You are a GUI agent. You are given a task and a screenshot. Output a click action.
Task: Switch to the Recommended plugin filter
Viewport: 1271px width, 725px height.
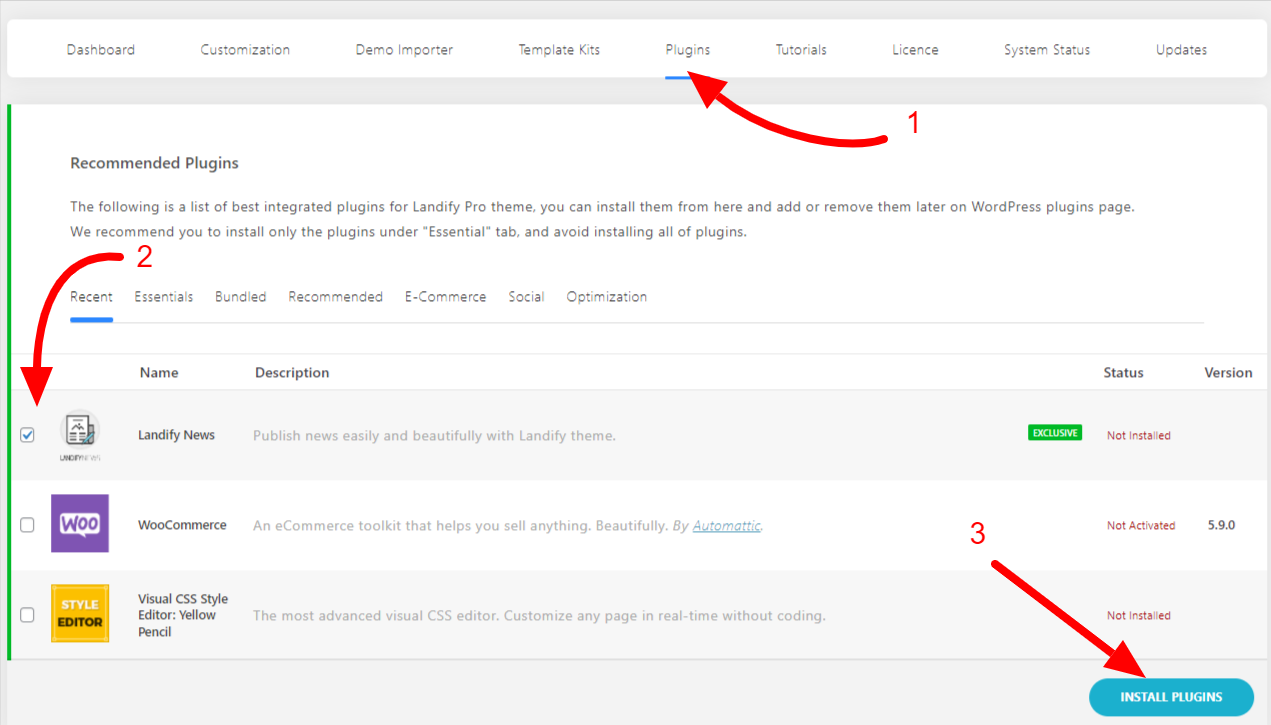(336, 297)
